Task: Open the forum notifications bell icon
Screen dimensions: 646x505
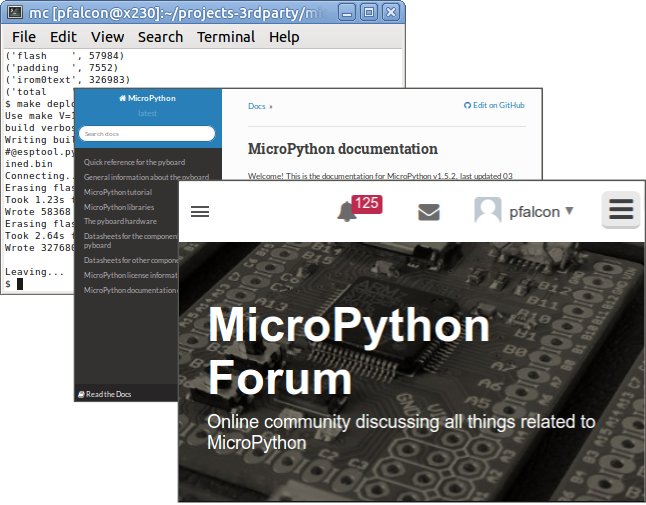Action: coord(346,212)
